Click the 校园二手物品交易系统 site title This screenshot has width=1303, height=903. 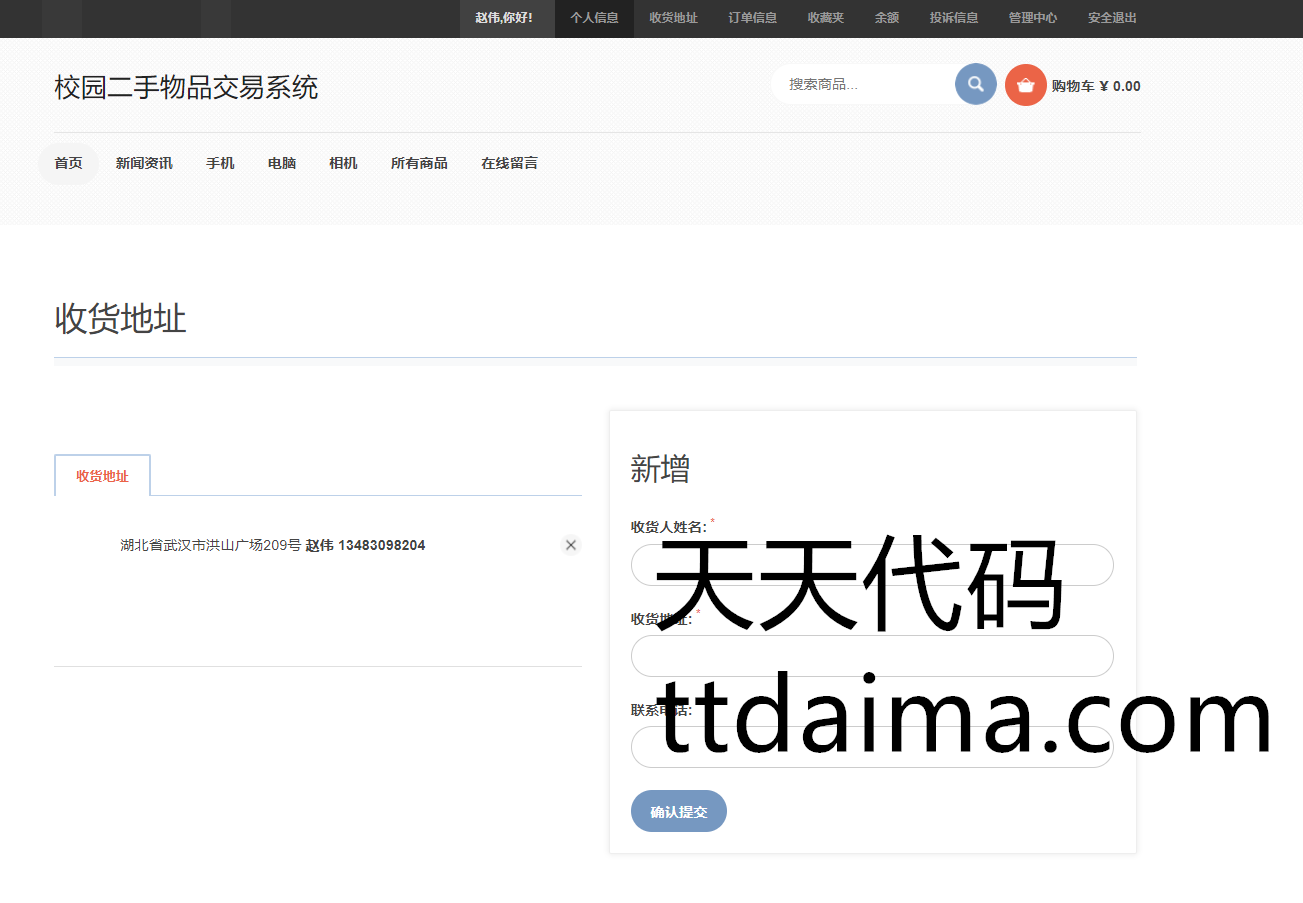tap(186, 88)
